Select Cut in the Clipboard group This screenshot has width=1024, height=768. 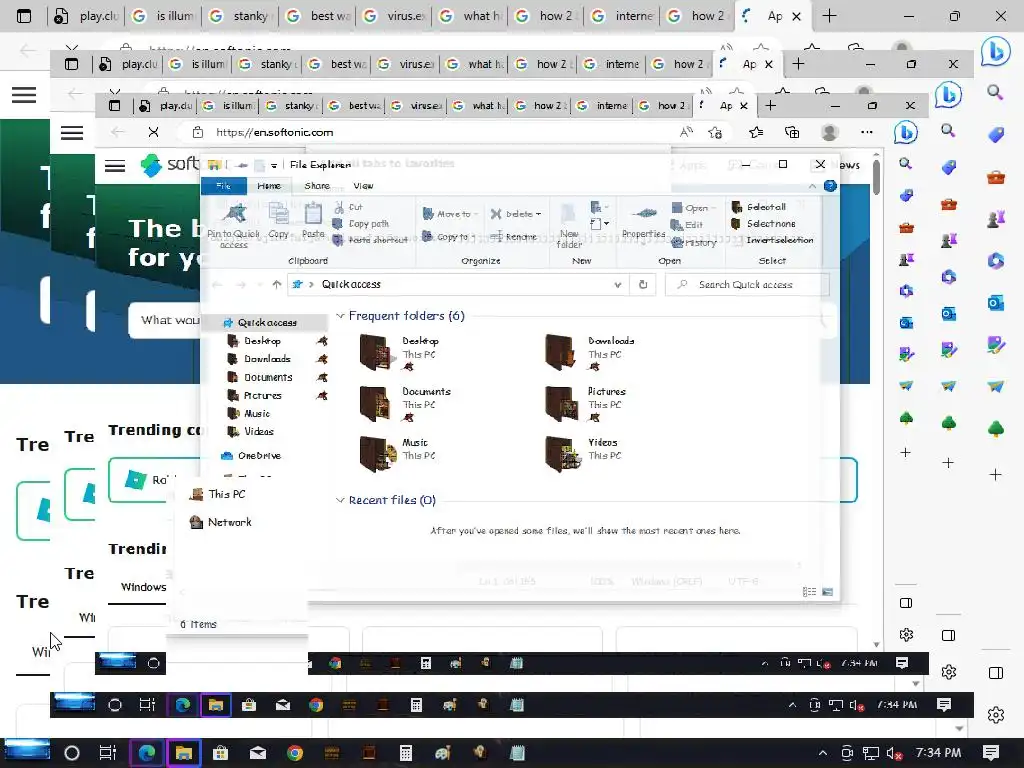[x=348, y=207]
